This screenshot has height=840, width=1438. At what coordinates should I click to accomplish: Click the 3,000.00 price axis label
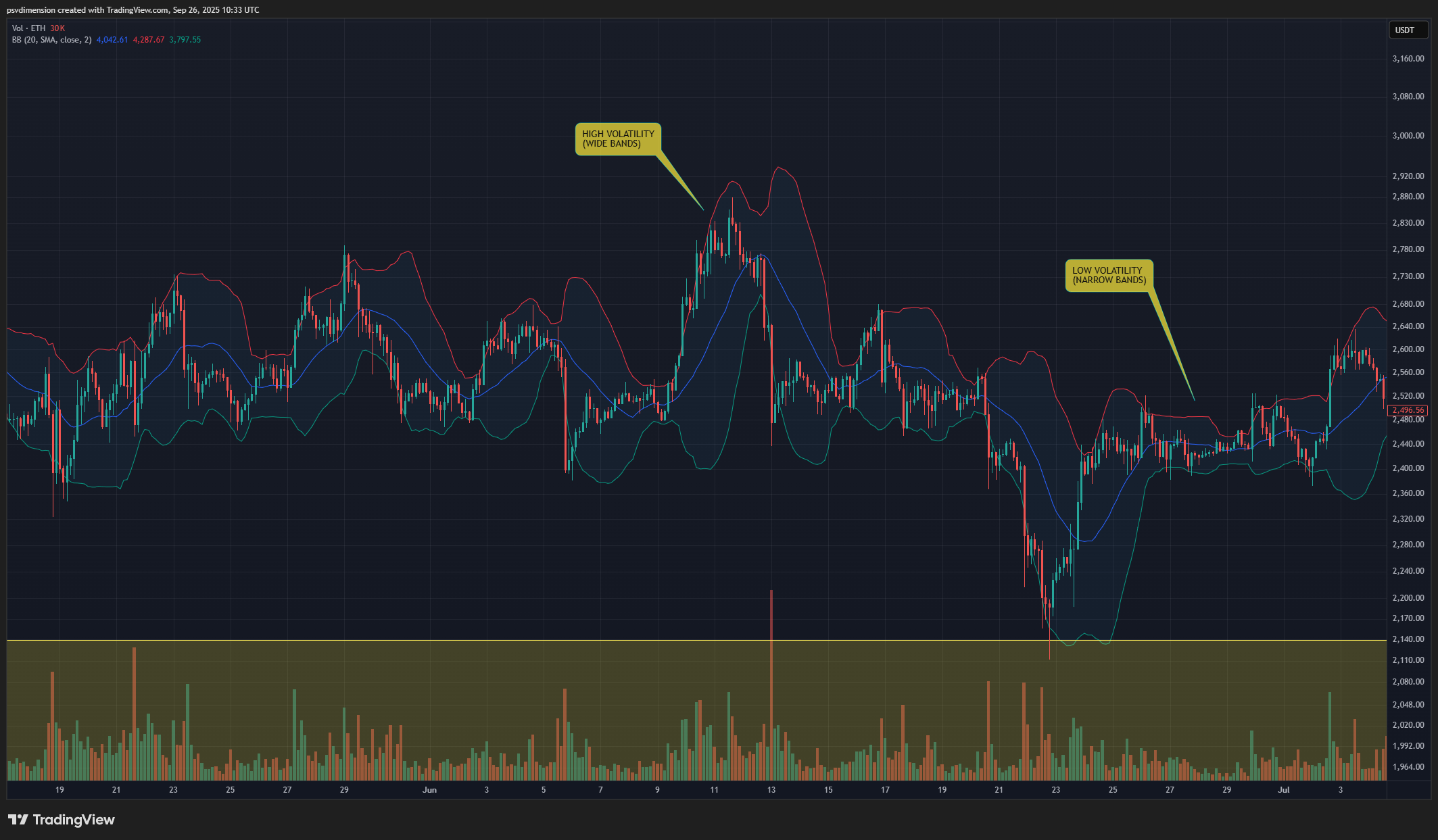[x=1408, y=136]
